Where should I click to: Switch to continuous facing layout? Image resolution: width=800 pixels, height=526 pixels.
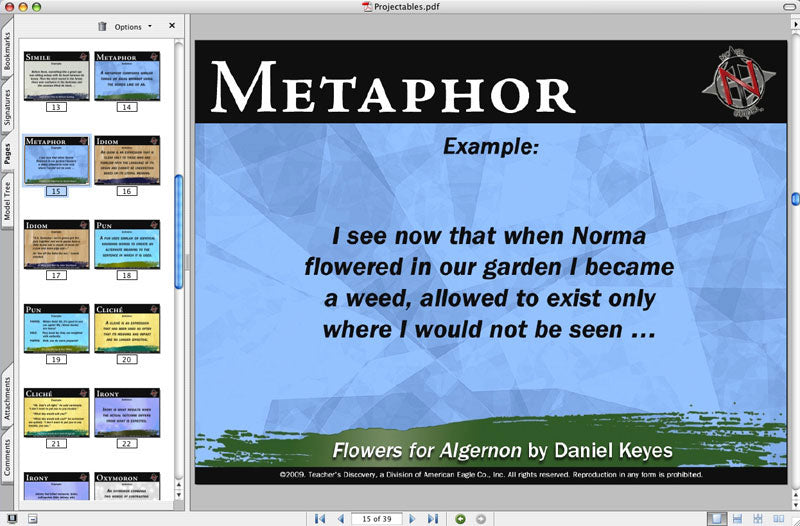pos(757,518)
